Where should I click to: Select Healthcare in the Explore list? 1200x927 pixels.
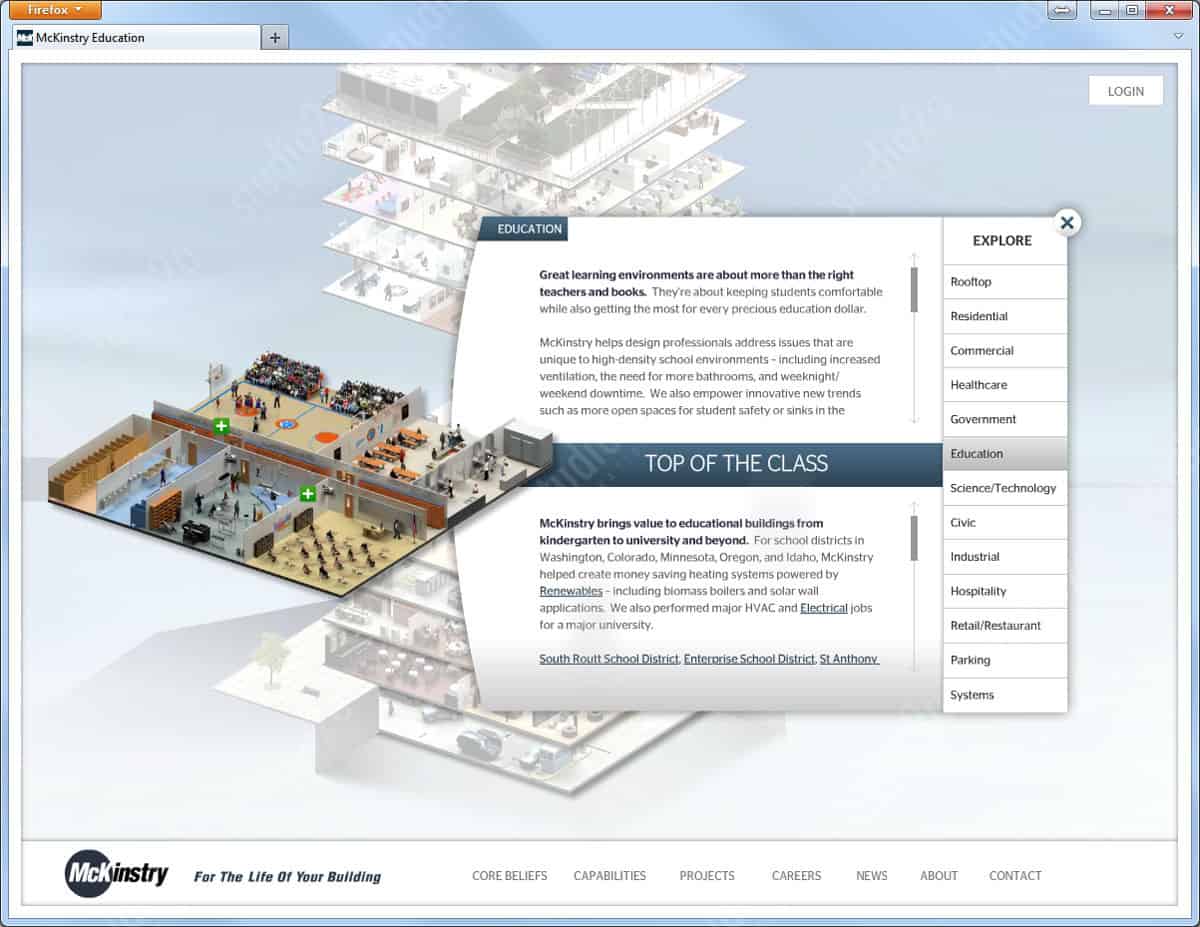(1005, 385)
